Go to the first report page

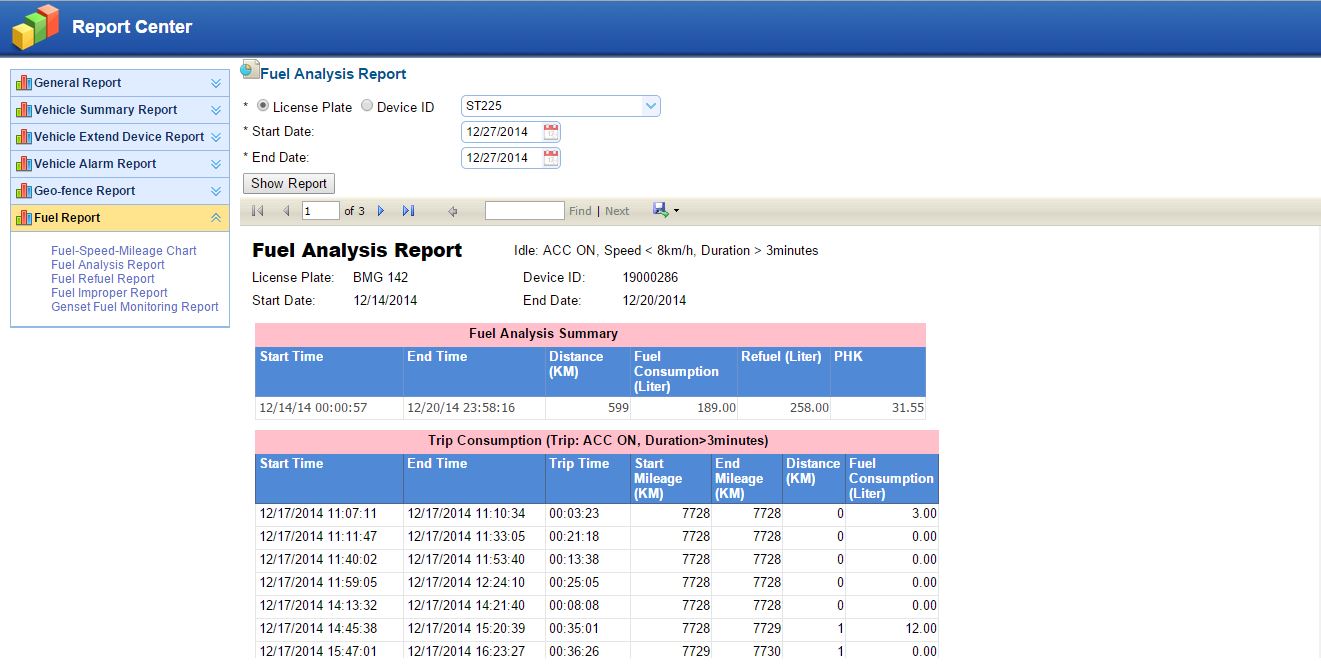tap(257, 211)
